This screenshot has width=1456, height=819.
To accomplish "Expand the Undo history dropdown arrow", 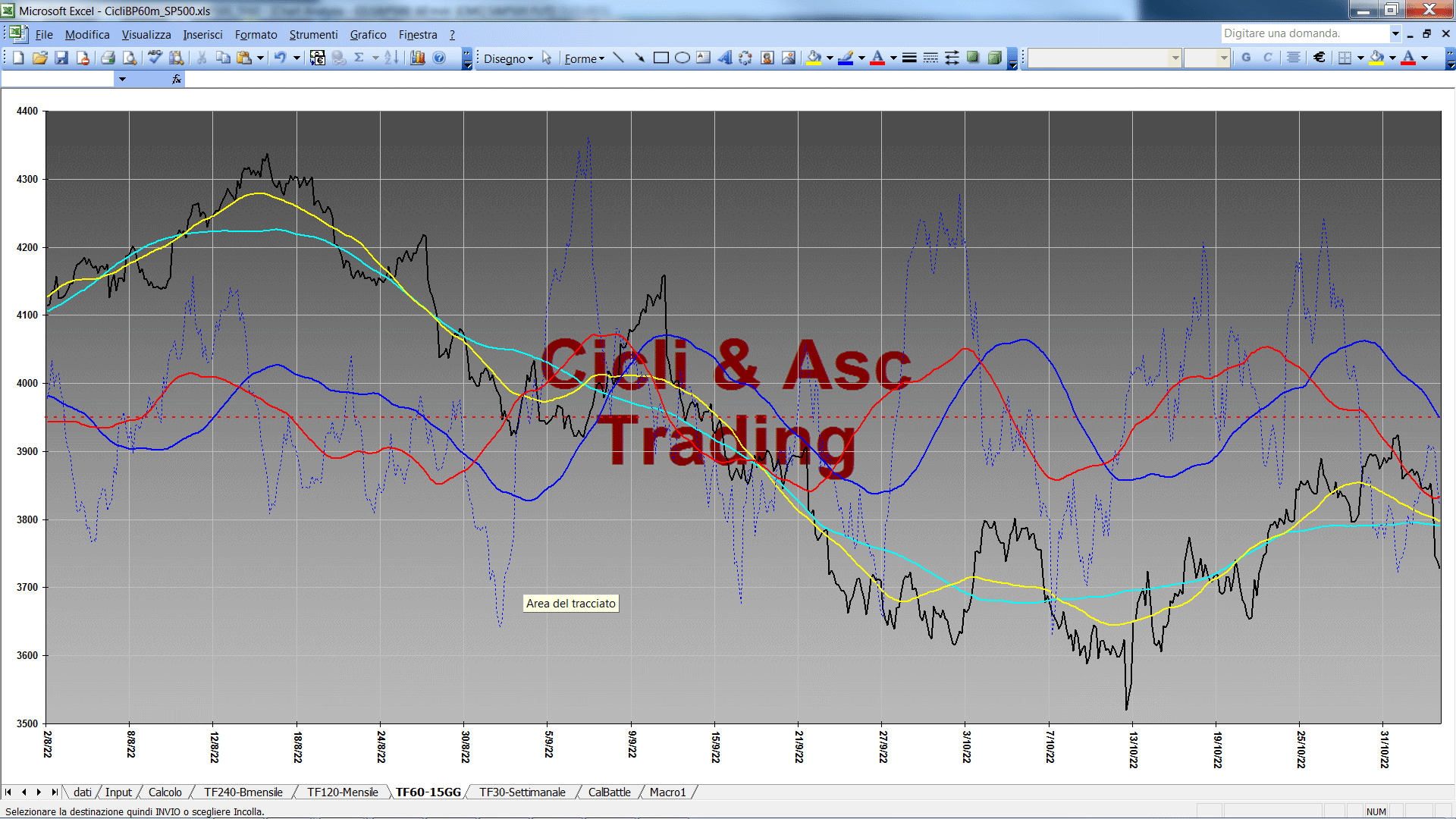I will pyautogui.click(x=297, y=58).
